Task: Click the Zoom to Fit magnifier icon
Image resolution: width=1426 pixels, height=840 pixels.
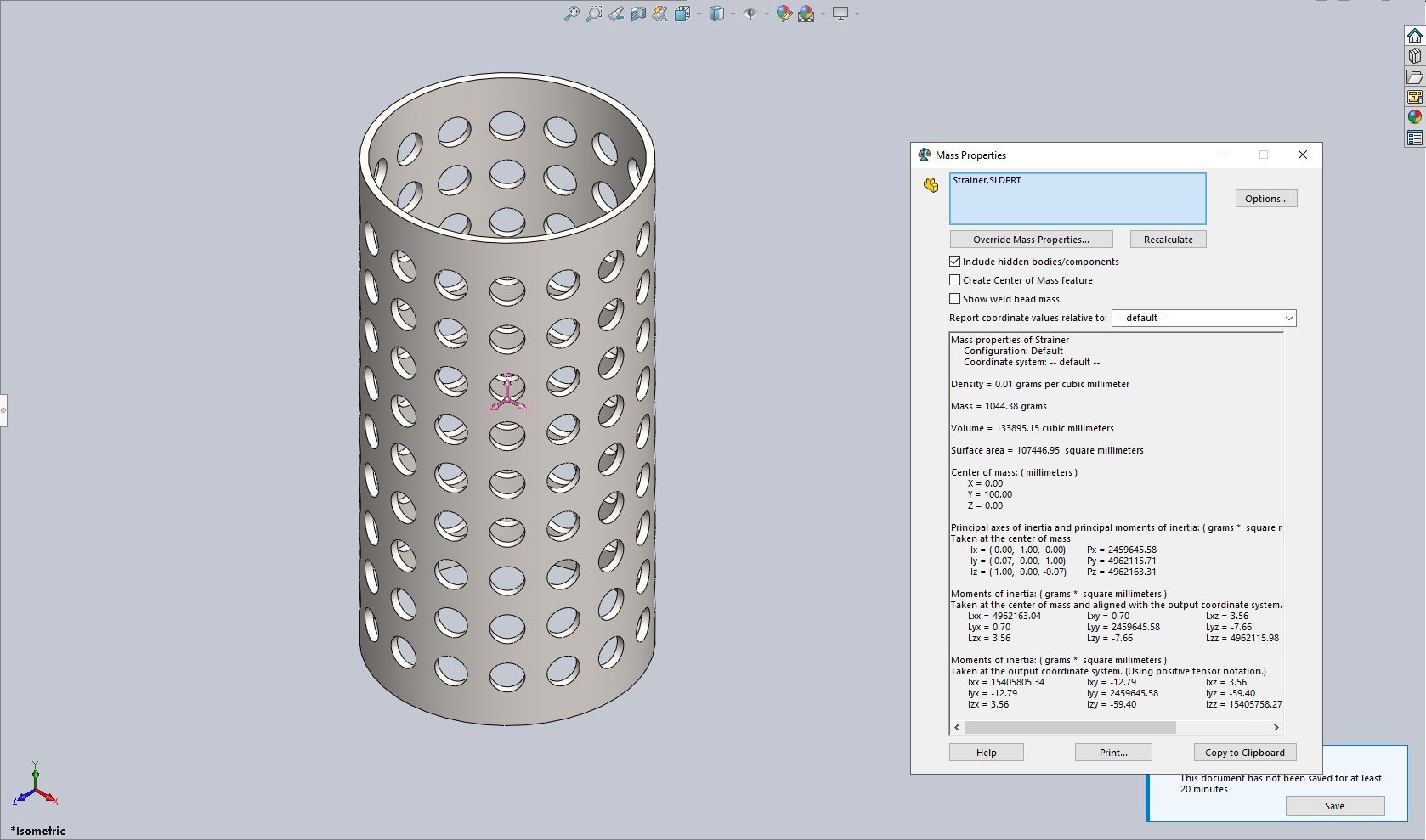Action: [572, 14]
